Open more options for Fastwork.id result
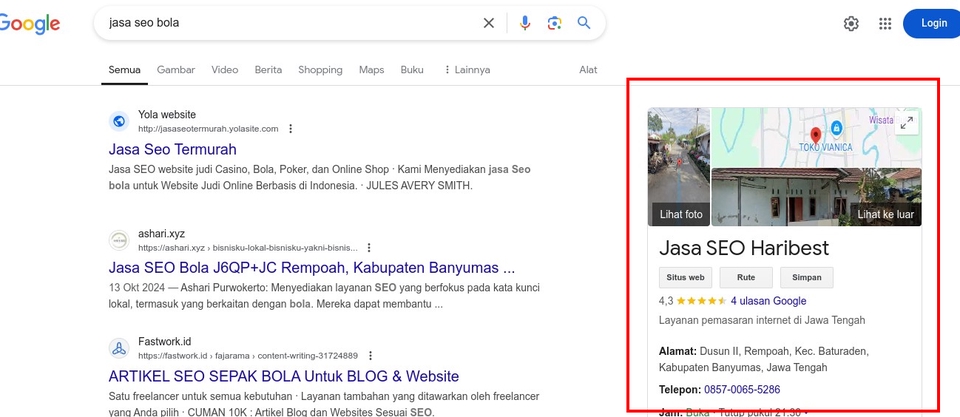 (370, 355)
